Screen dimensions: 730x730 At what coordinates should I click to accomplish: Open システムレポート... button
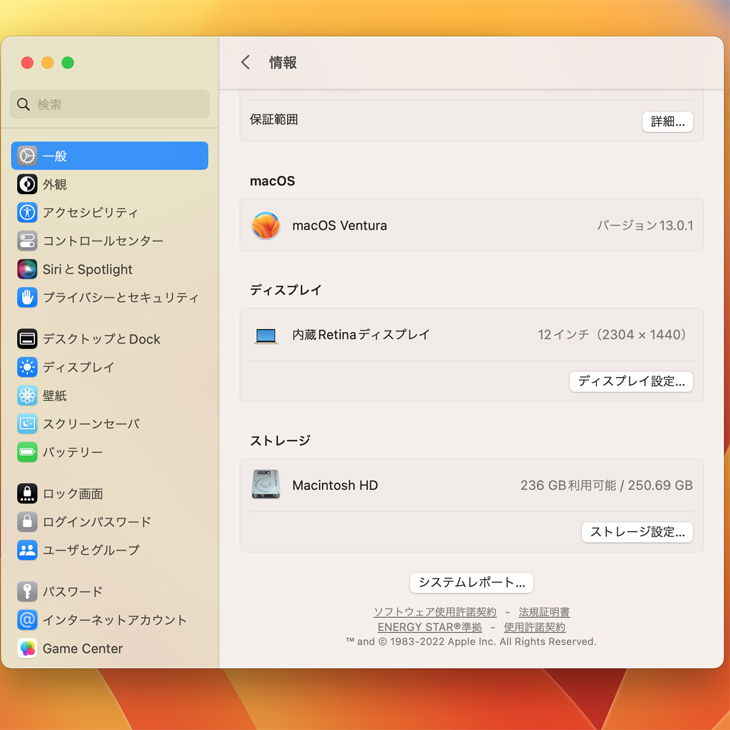472,583
